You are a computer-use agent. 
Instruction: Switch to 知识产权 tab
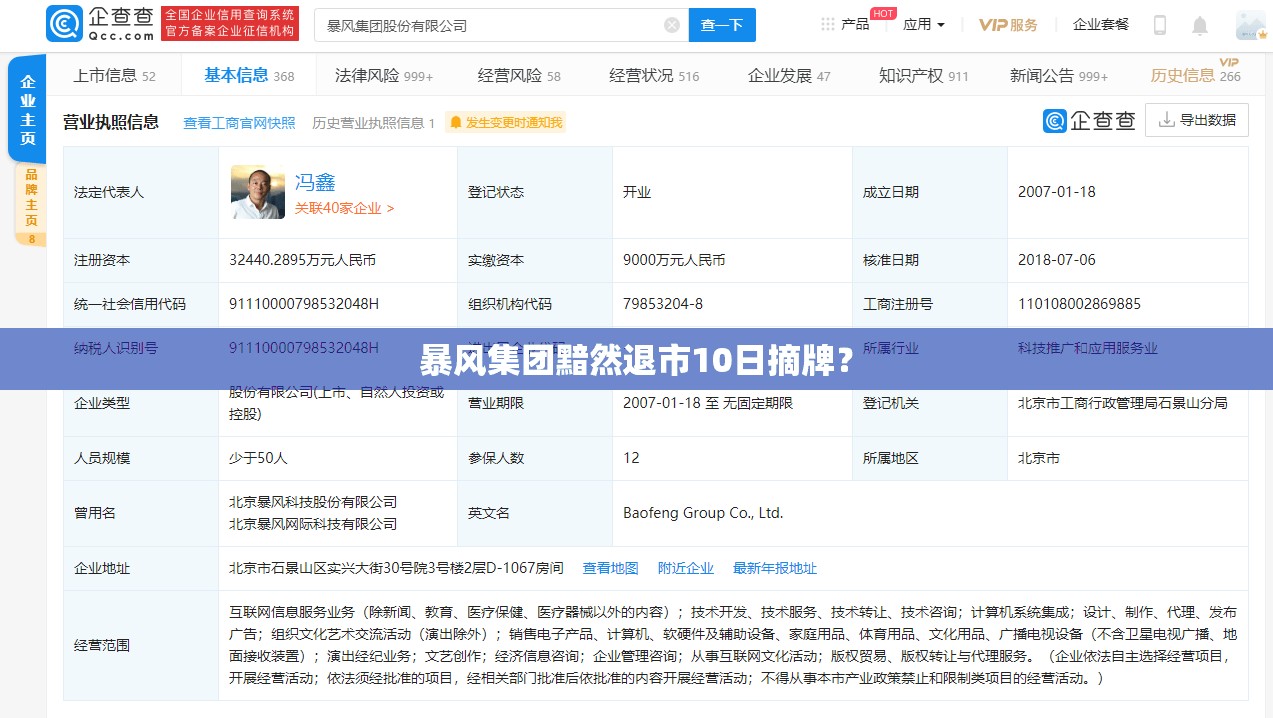924,75
